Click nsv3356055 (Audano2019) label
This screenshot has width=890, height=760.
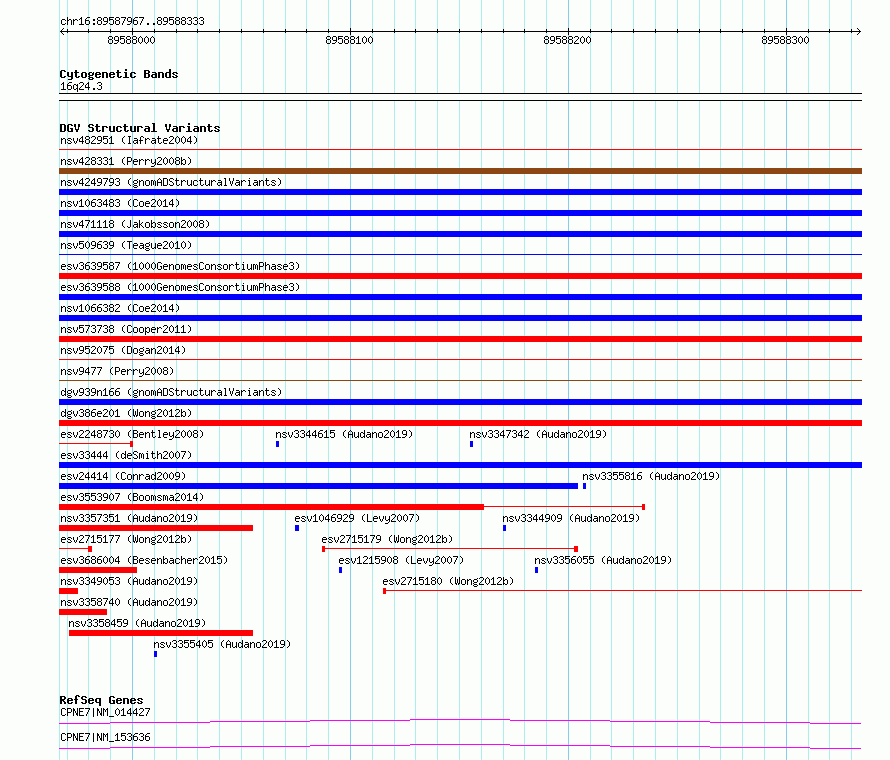(603, 560)
